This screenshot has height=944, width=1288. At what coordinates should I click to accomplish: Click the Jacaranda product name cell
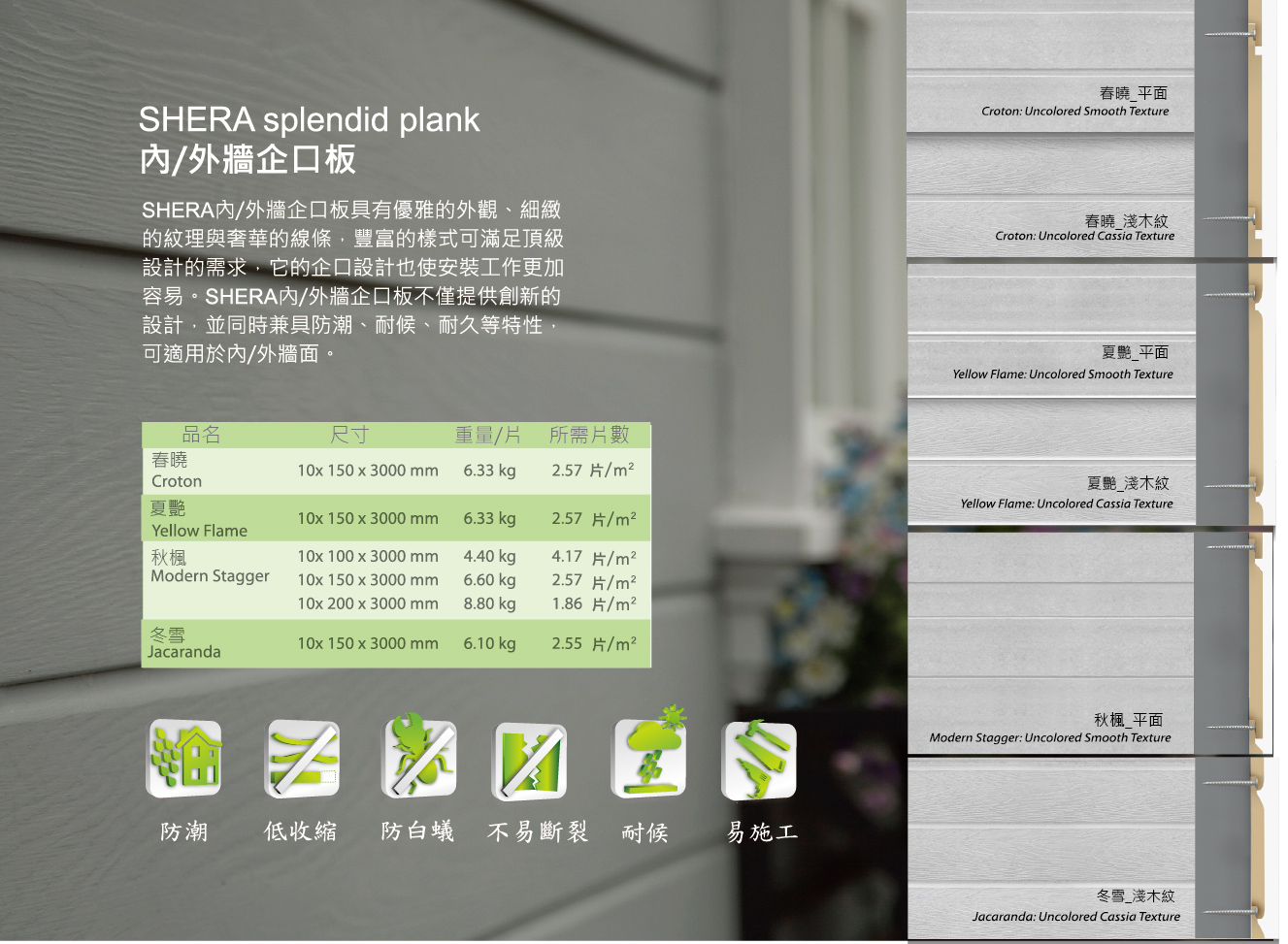point(184,643)
